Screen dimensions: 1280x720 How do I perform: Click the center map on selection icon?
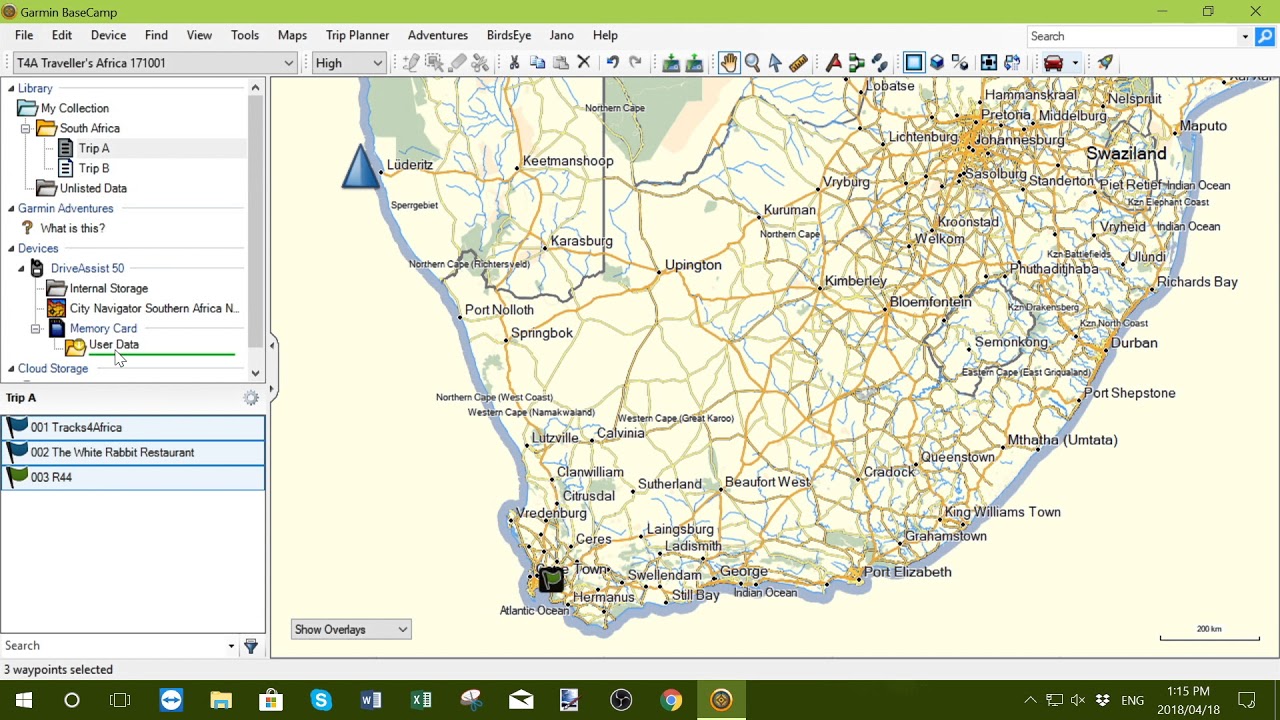[988, 63]
